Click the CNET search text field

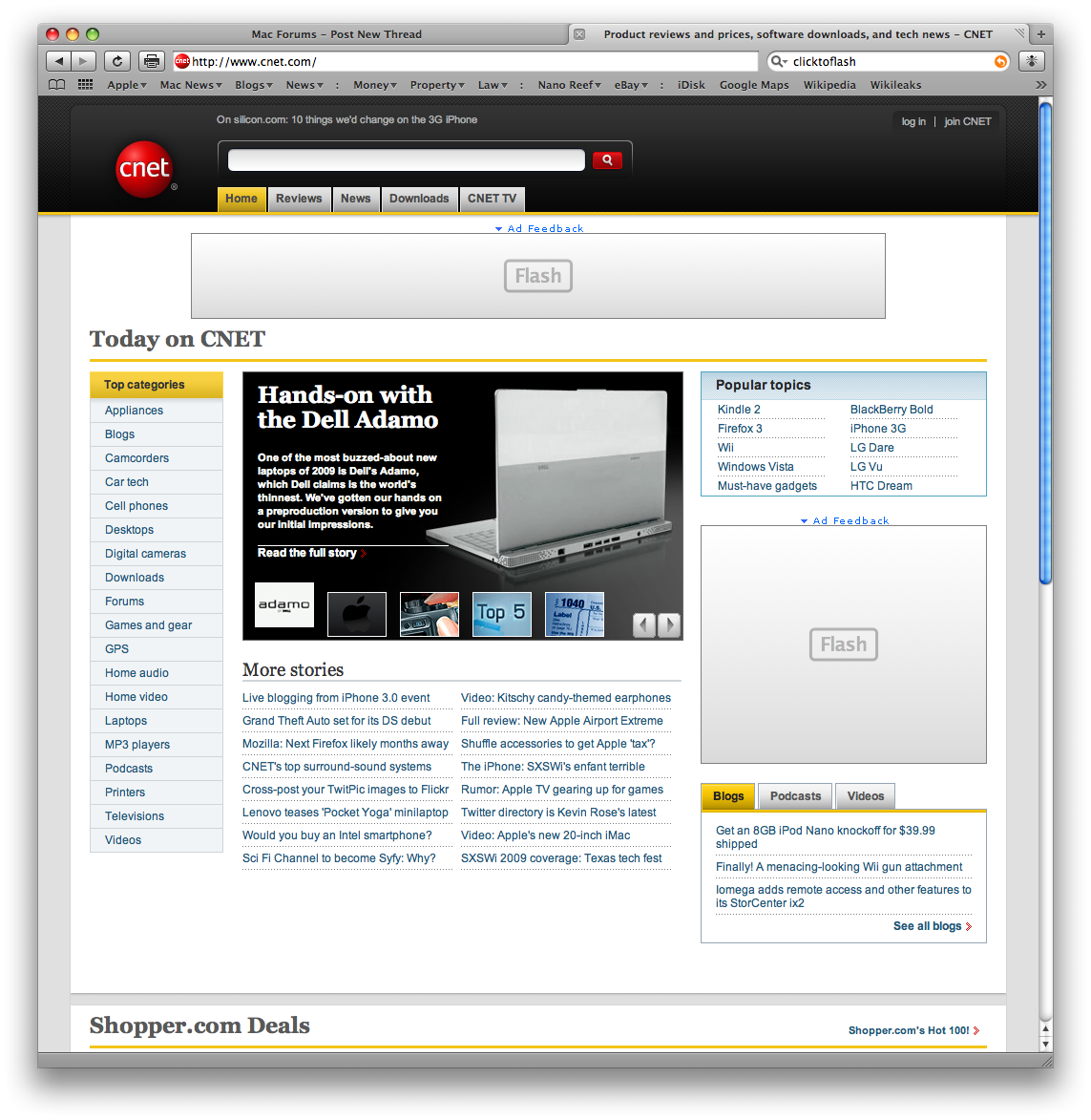406,160
